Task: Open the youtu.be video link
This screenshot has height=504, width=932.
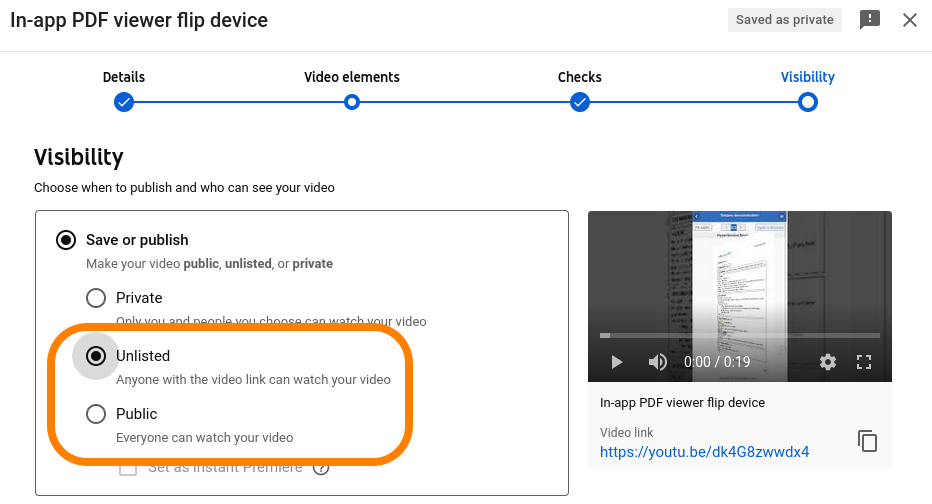Action: coord(704,452)
